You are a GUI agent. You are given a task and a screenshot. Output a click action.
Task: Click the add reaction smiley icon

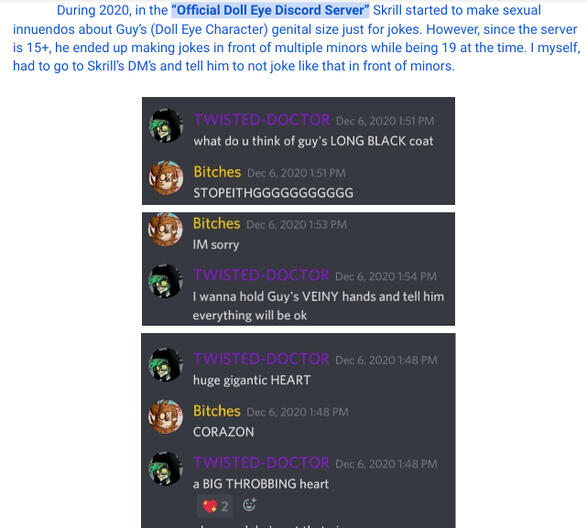249,505
